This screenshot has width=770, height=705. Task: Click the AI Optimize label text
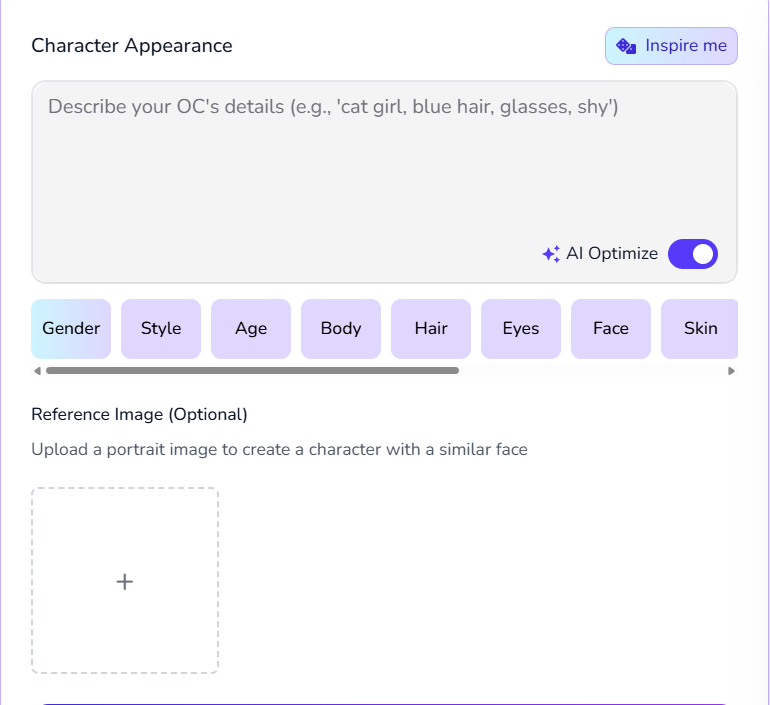coord(612,254)
